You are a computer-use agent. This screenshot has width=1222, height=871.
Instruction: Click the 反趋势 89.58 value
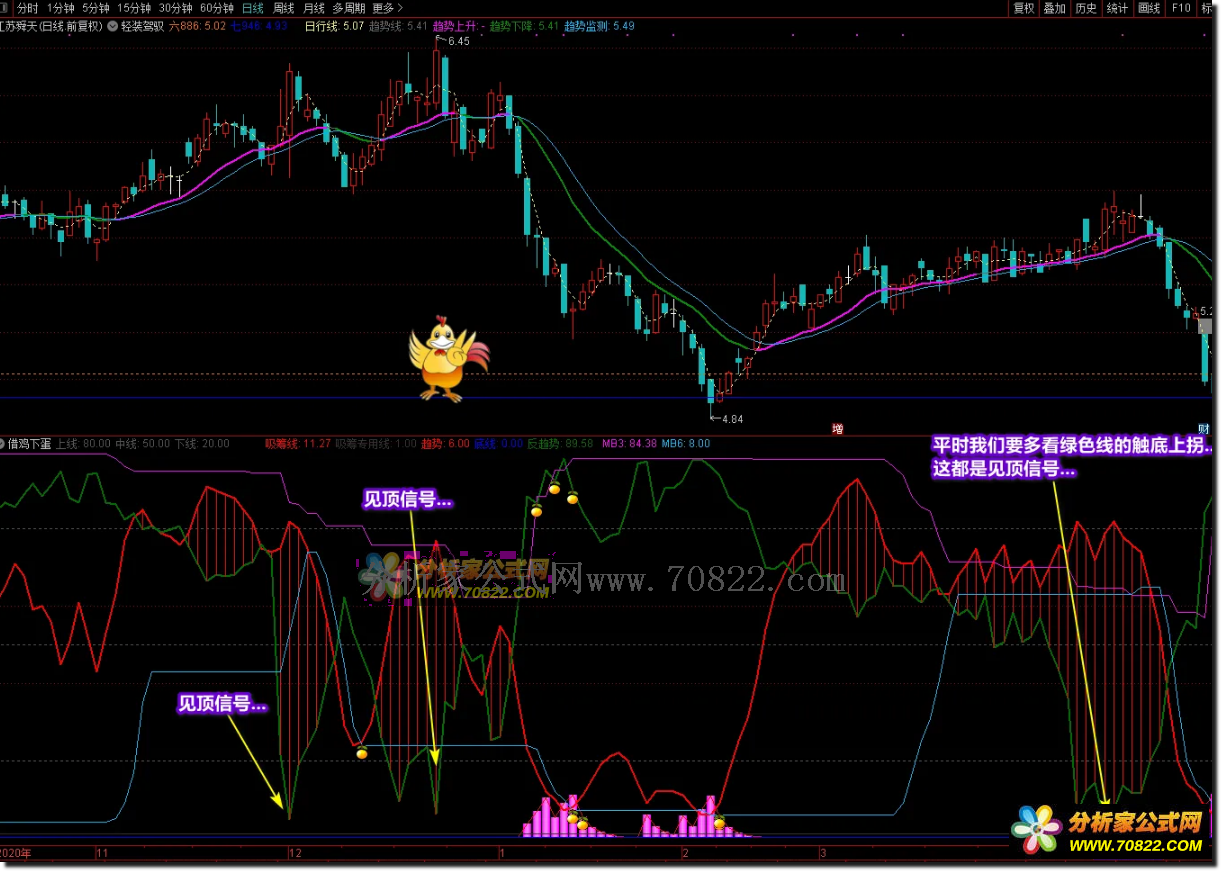click(560, 443)
